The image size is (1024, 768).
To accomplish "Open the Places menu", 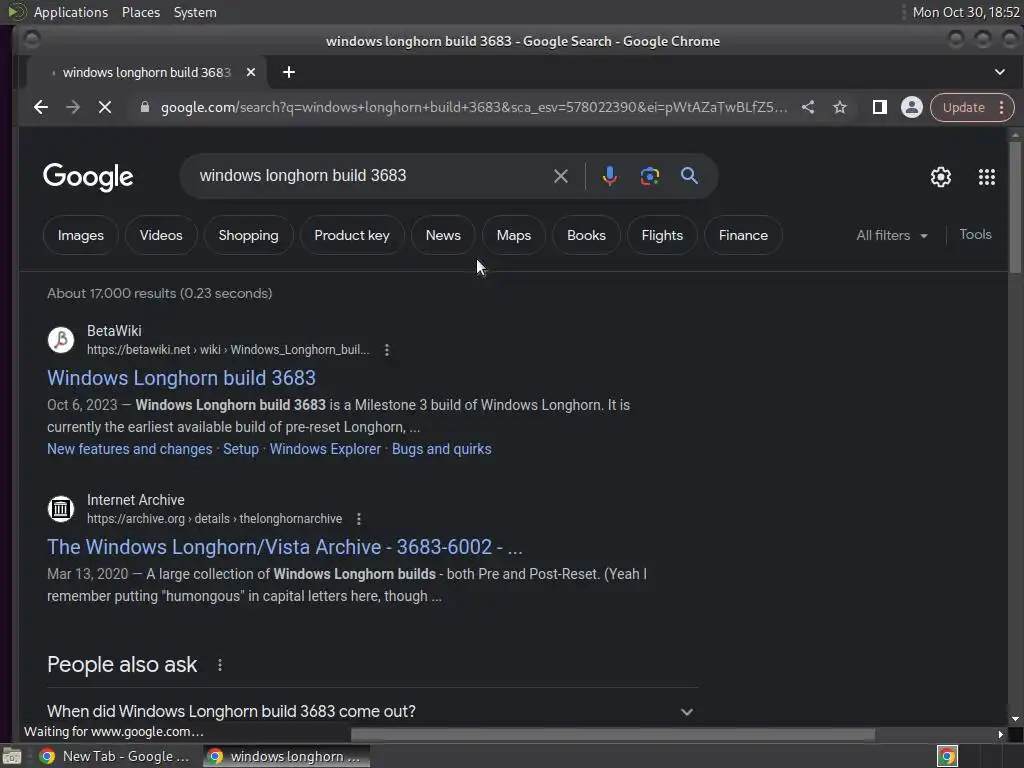I will 140,12.
